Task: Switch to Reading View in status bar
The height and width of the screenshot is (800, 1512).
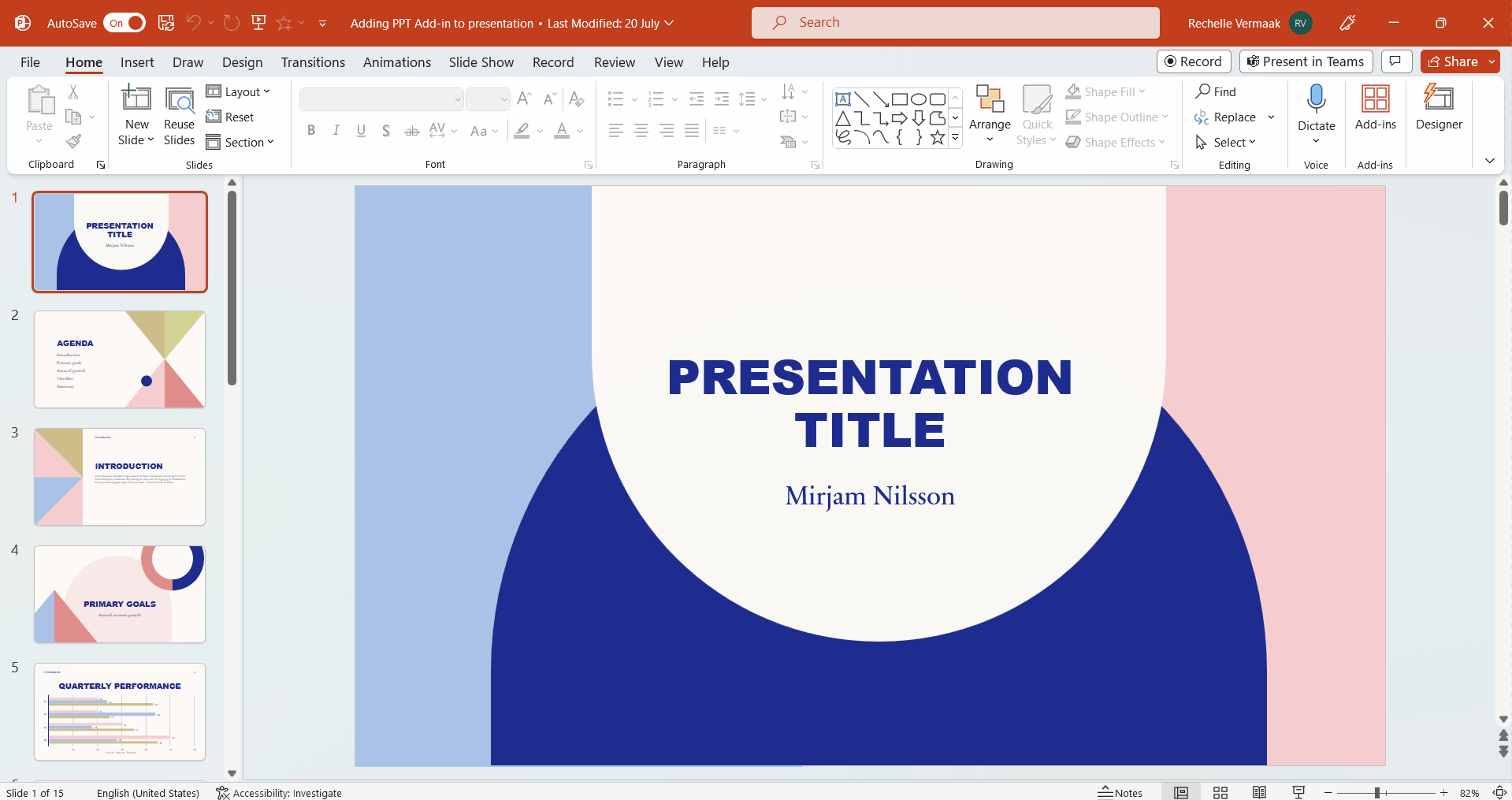Action: tap(1259, 793)
